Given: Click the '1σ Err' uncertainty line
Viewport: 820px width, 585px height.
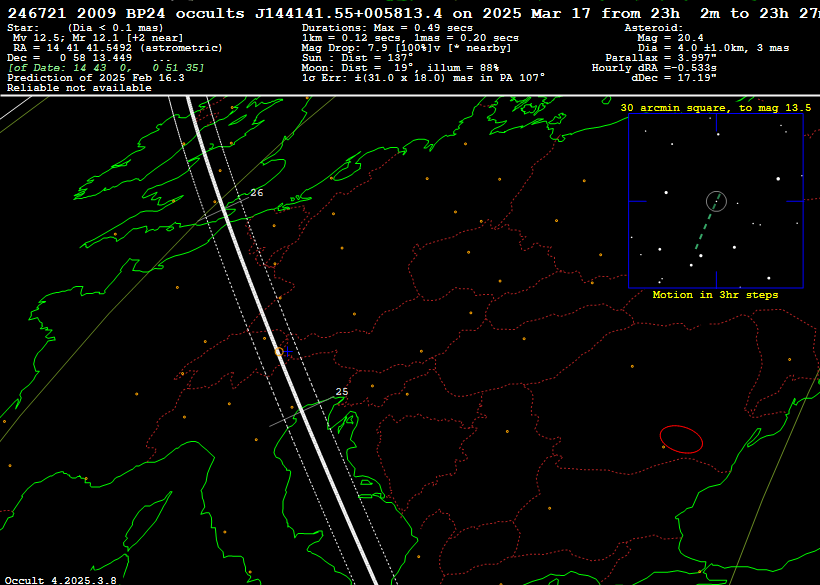Looking at the screenshot, I should 423,78.
